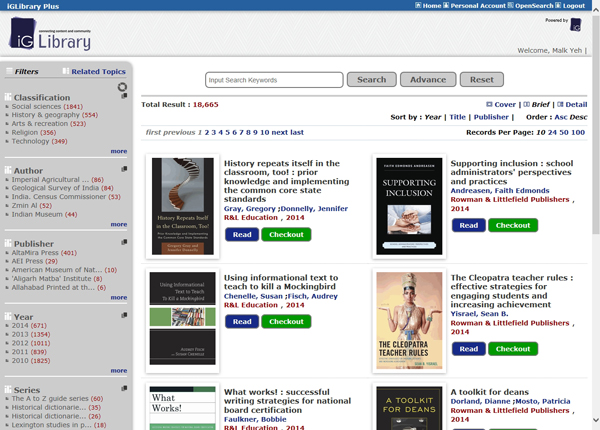Click the Powered by iG logo
The width and height of the screenshot is (600, 430).
point(576,24)
